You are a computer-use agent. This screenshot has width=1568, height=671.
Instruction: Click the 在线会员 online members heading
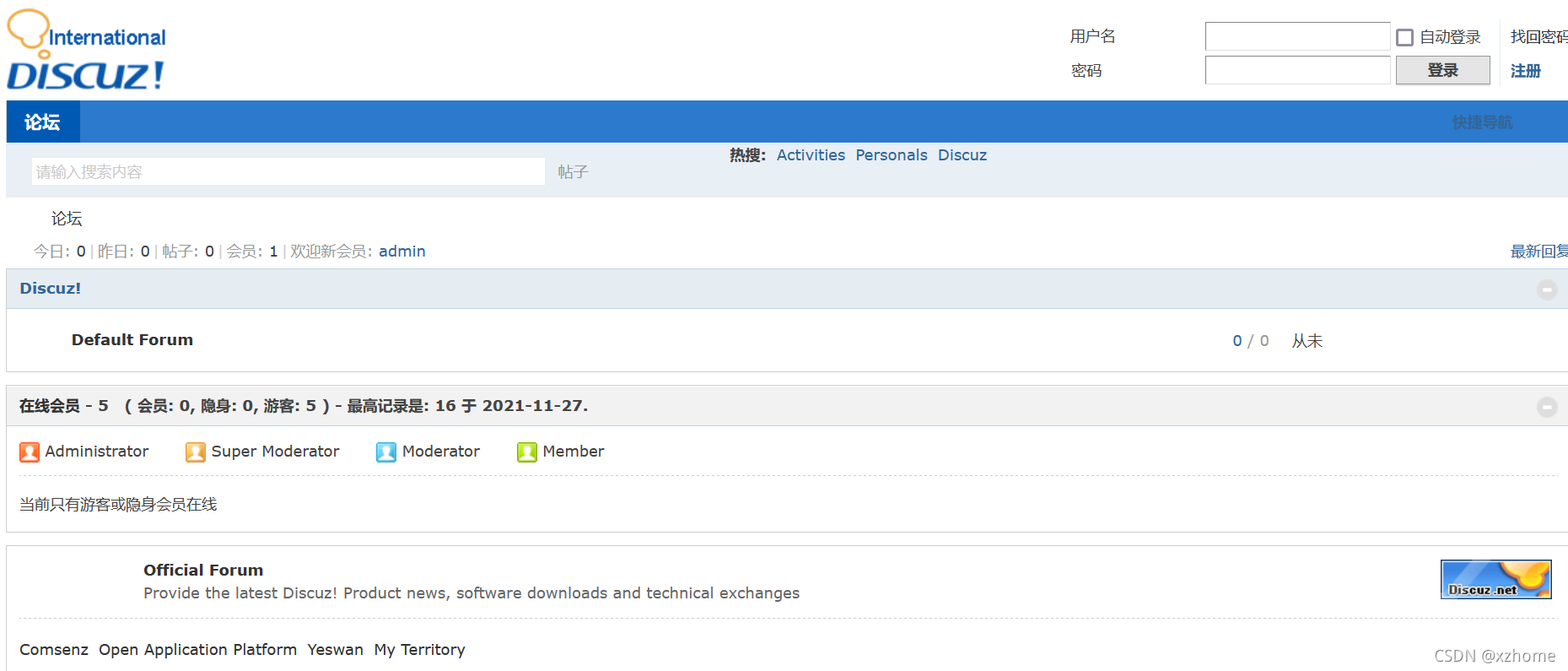(50, 406)
